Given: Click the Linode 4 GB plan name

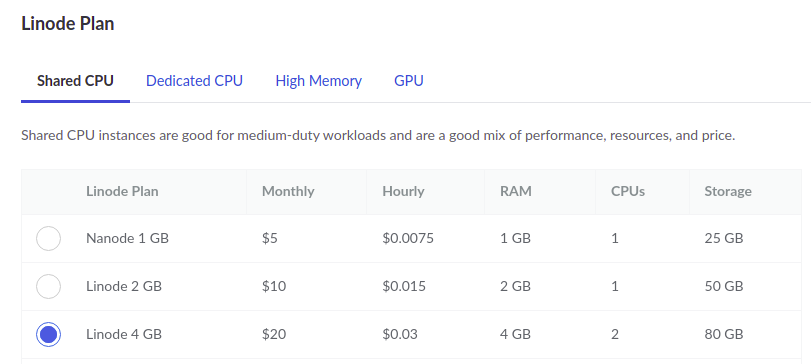Looking at the screenshot, I should tap(124, 335).
